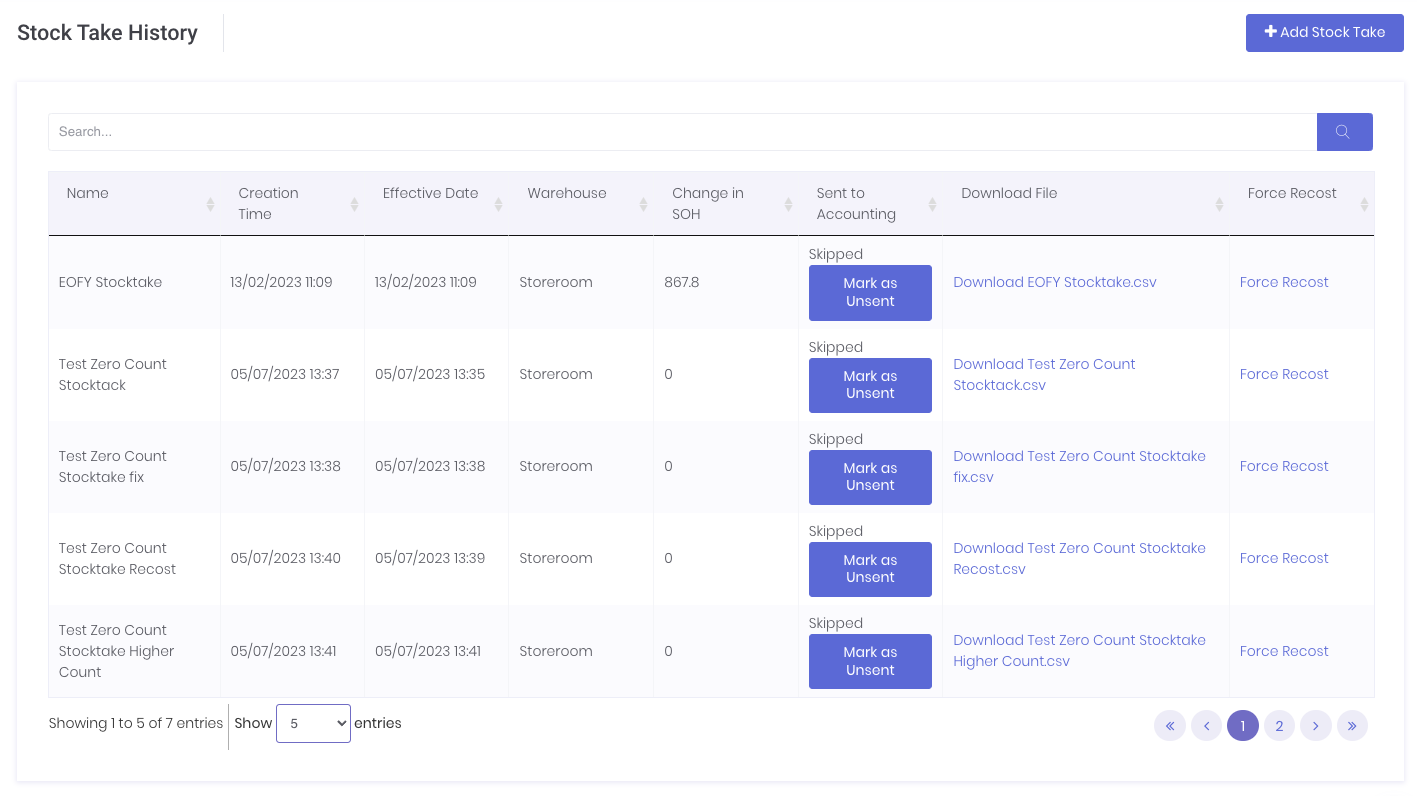Select page 1 in pagination
The image size is (1417, 796).
point(1243,726)
